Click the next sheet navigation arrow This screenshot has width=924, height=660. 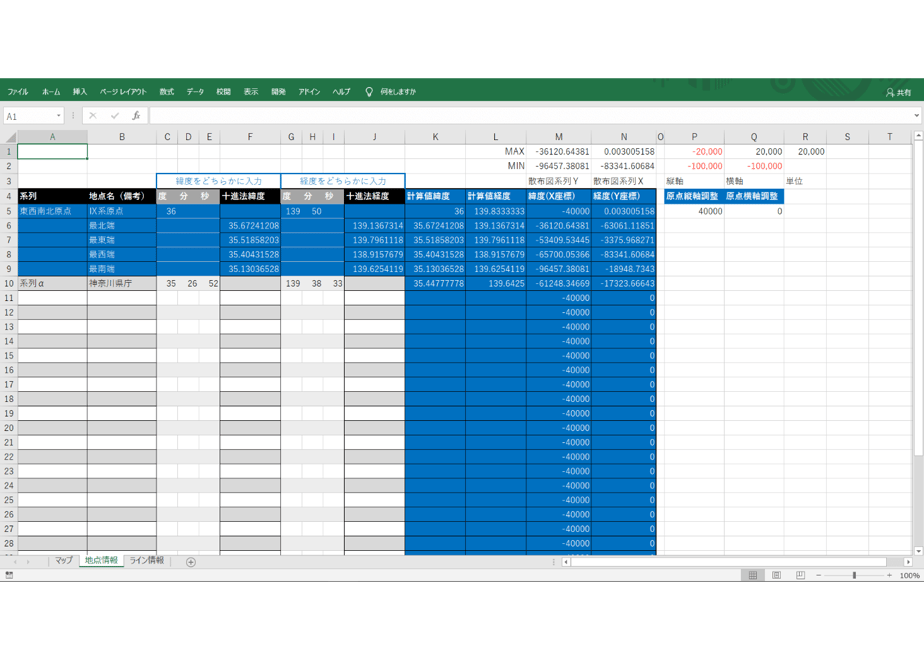pyautogui.click(x=28, y=562)
